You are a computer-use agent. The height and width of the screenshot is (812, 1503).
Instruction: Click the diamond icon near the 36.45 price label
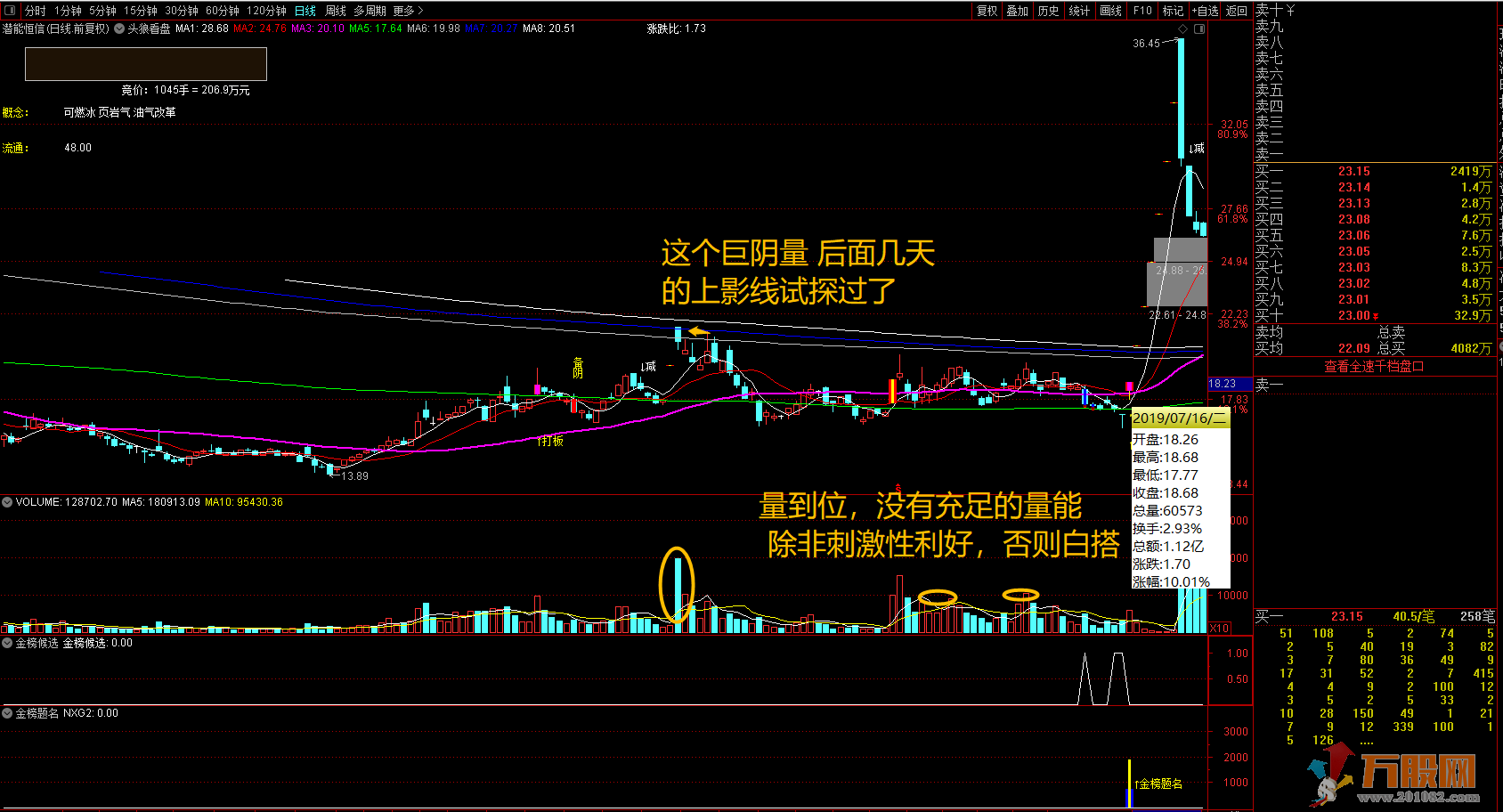pos(1182,29)
